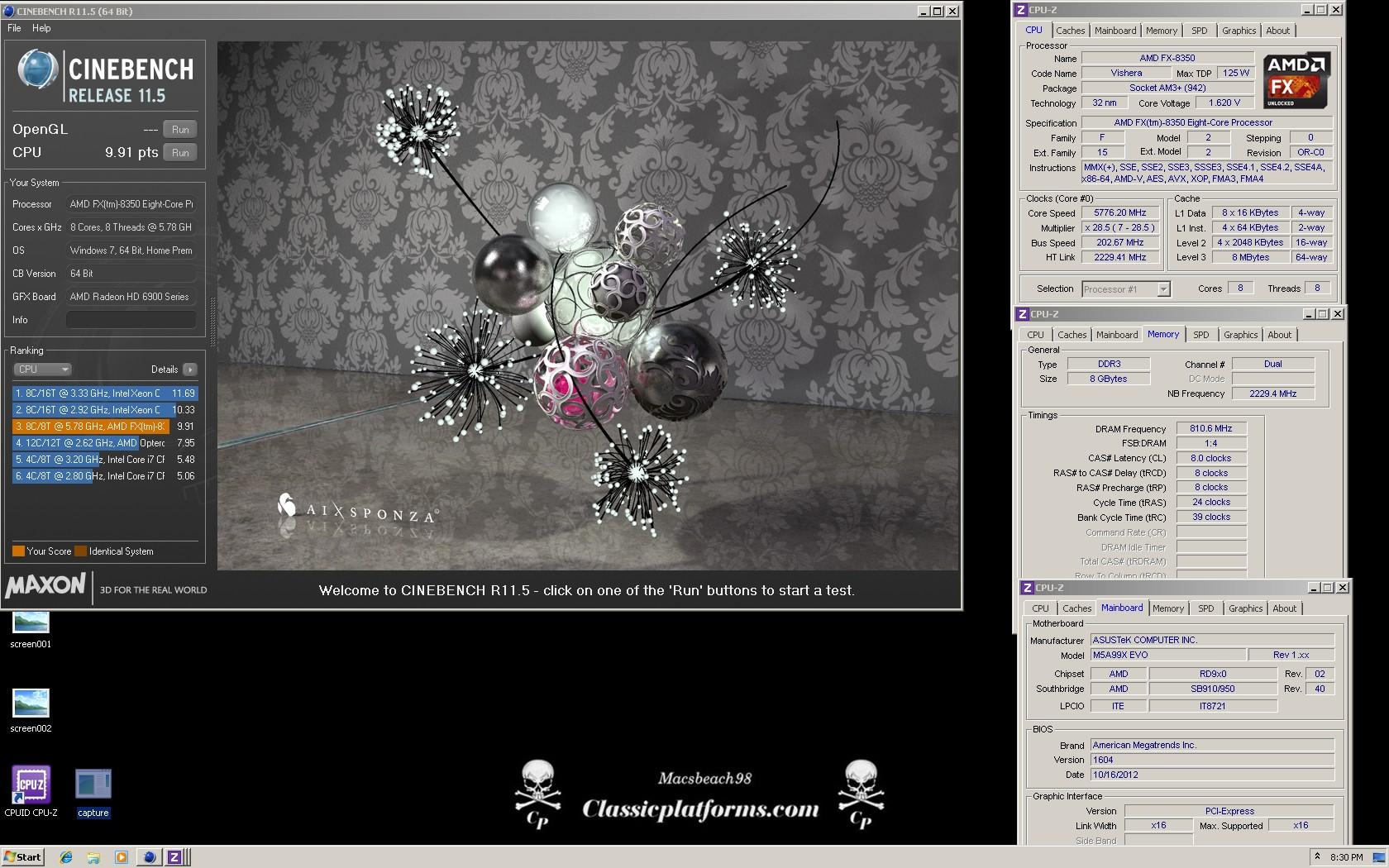Viewport: 1389px width, 868px height.
Task: Click the Start button
Action: (22, 857)
